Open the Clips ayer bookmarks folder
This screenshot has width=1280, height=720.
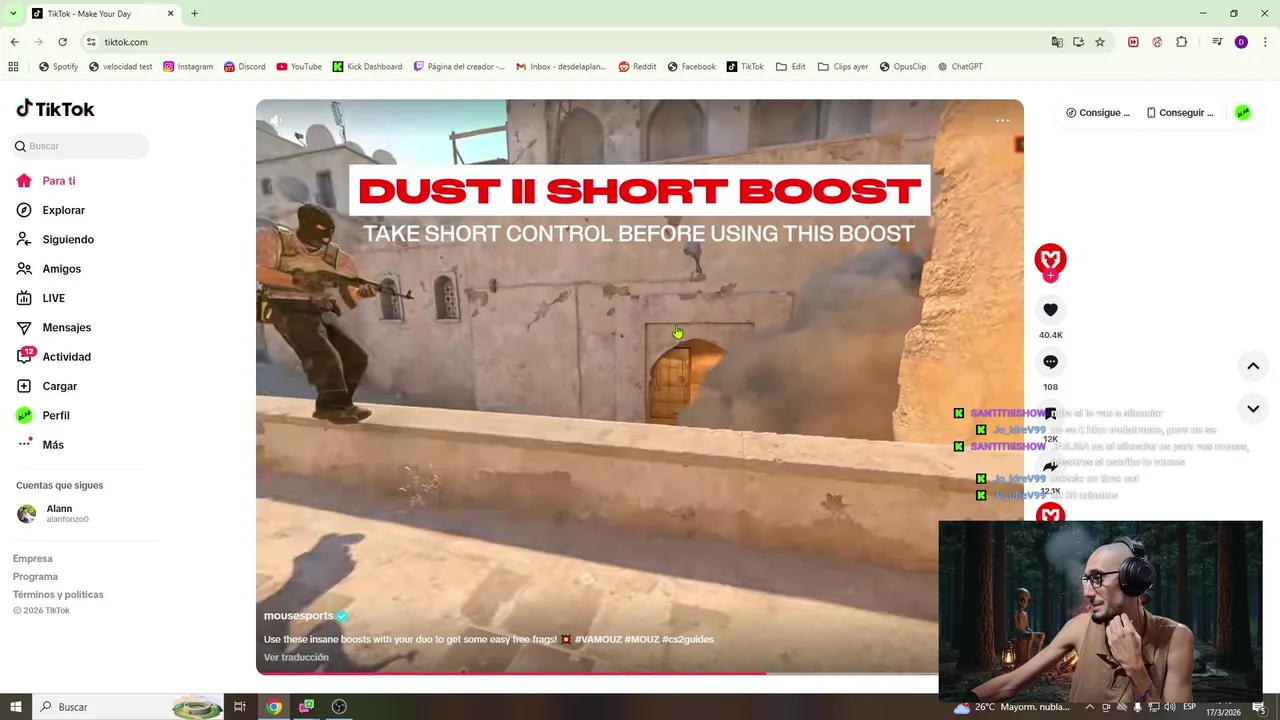(x=843, y=67)
